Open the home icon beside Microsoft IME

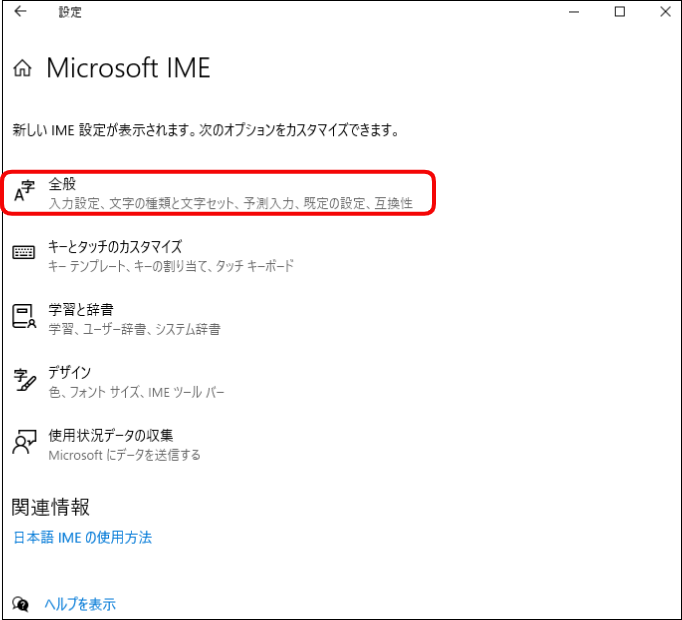point(22,68)
